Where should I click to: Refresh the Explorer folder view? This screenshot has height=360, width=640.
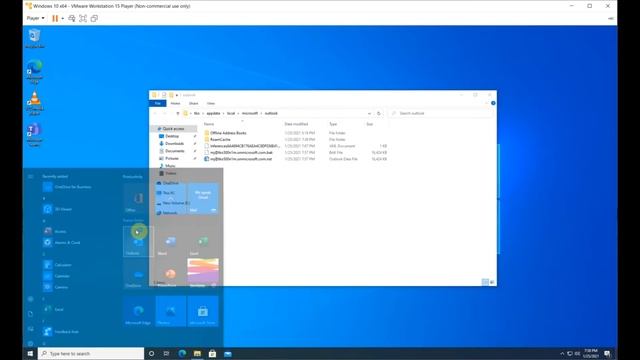379,113
